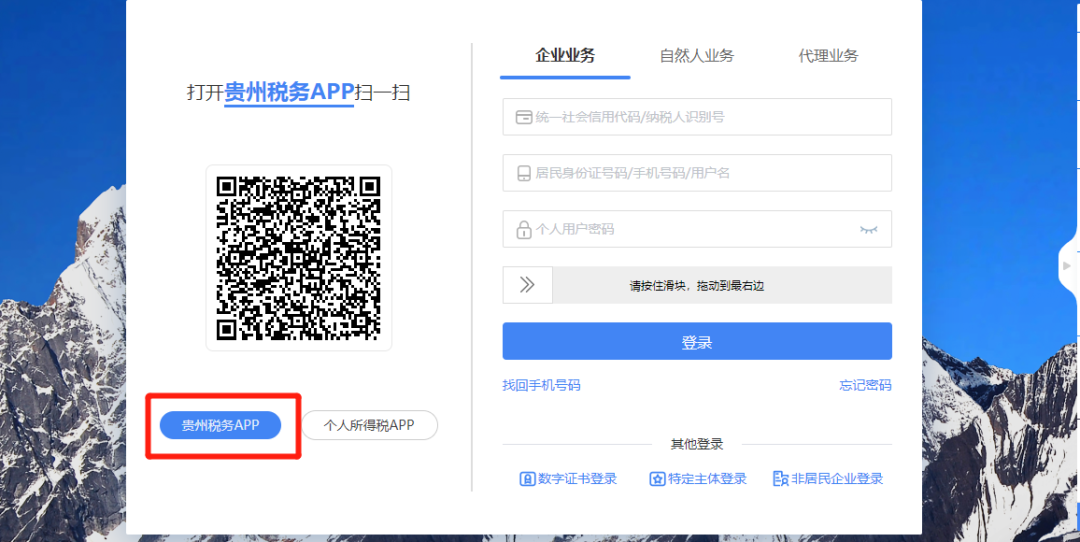Select the 个人所得税APP button

click(369, 425)
